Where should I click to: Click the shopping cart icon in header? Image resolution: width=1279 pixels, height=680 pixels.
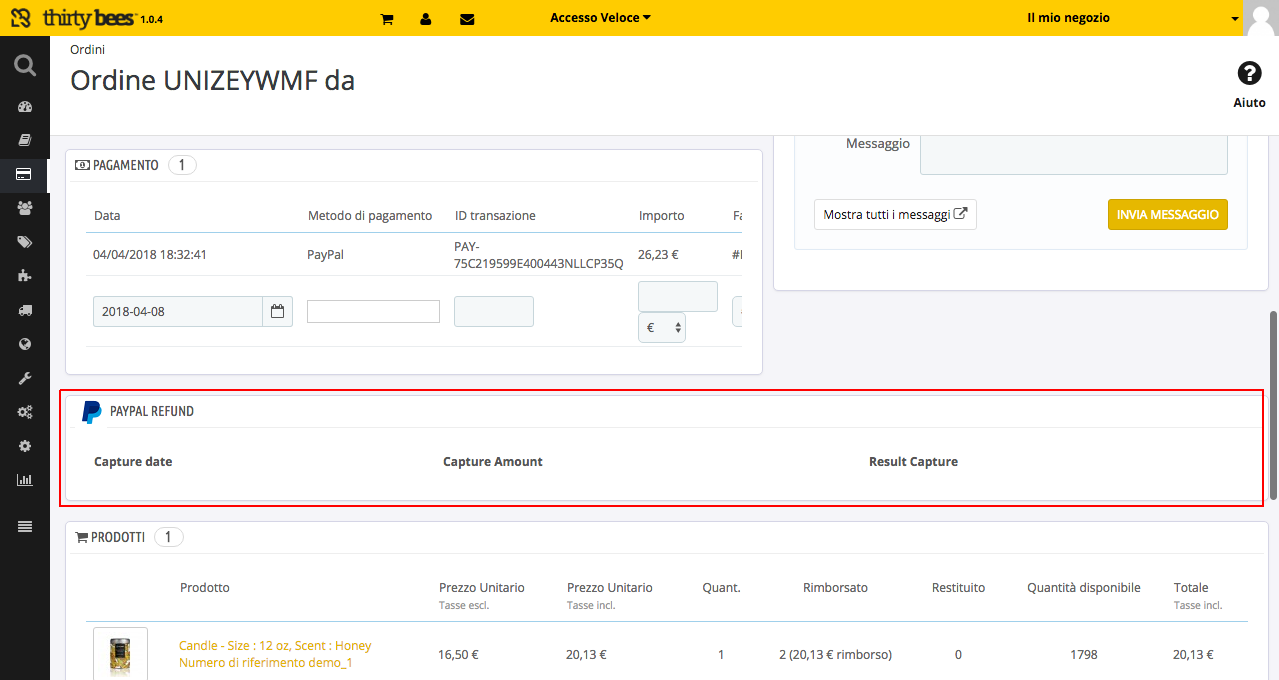(x=387, y=19)
